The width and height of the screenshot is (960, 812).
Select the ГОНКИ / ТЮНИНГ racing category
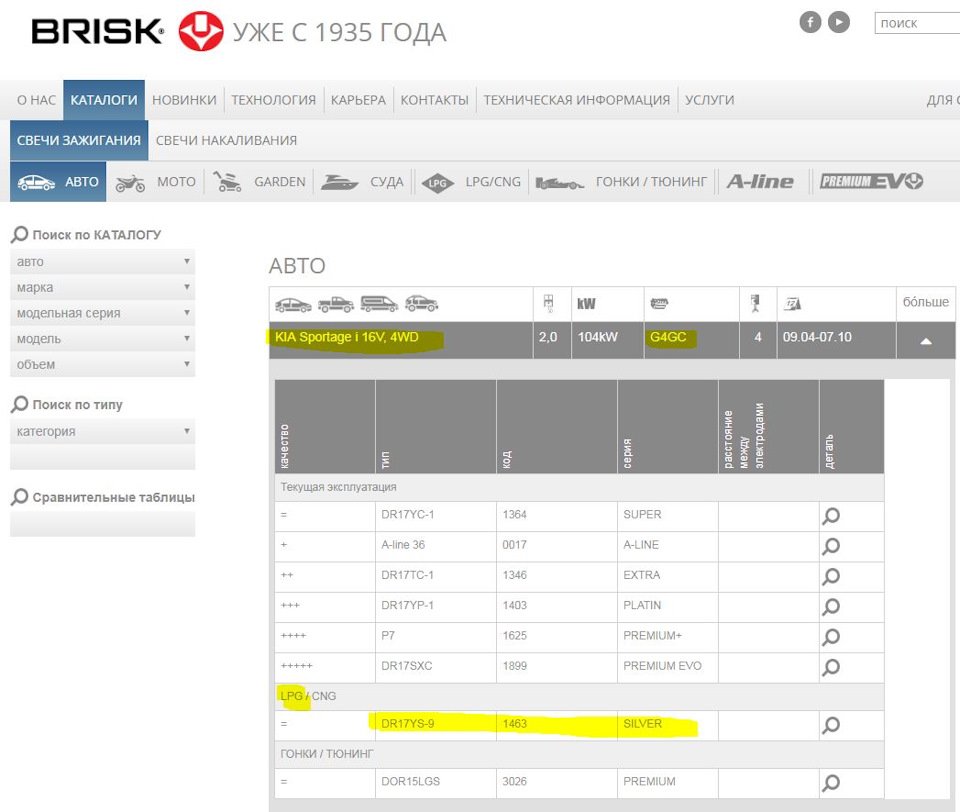[621, 182]
